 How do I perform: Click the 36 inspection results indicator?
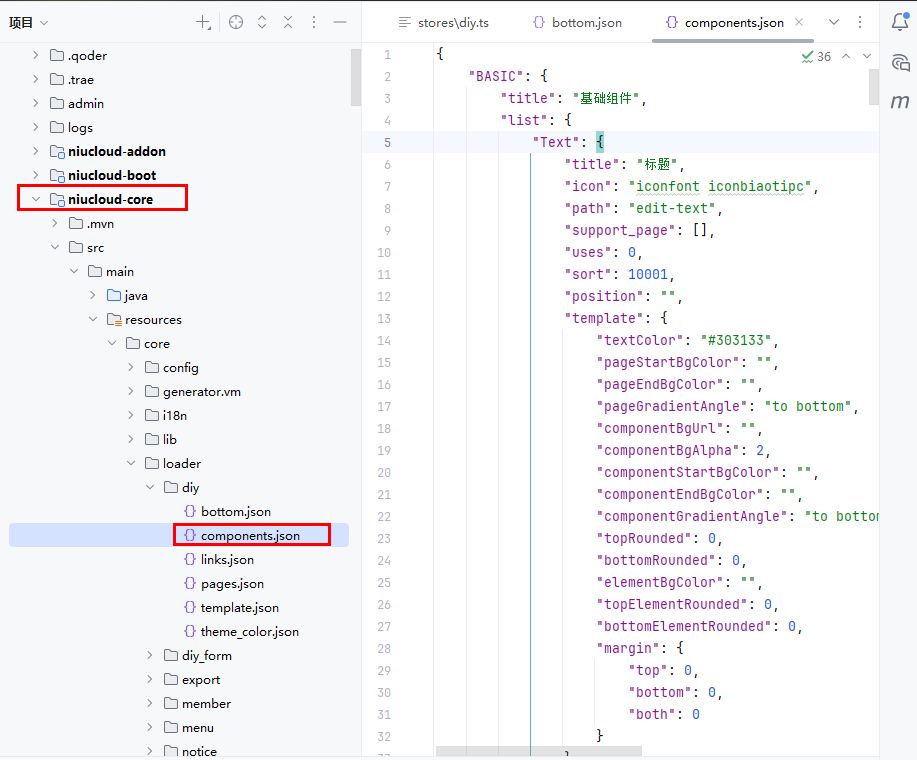tap(817, 57)
